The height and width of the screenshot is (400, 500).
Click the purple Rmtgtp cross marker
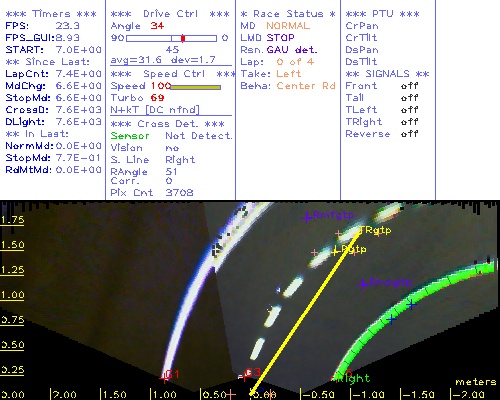tap(307, 217)
